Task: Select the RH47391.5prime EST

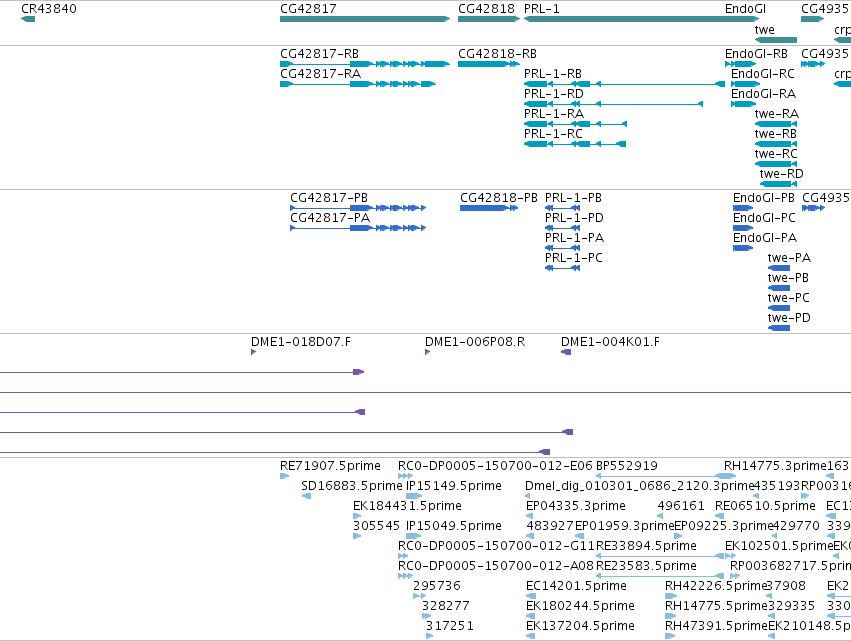Action: pyautogui.click(x=670, y=637)
